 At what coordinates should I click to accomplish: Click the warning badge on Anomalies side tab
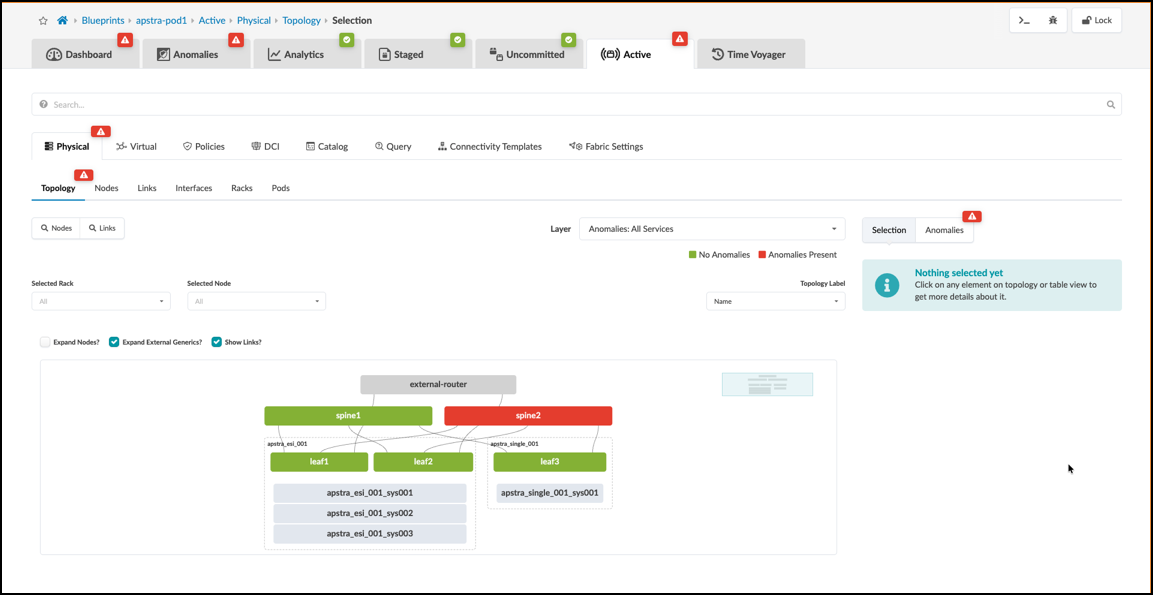point(972,216)
